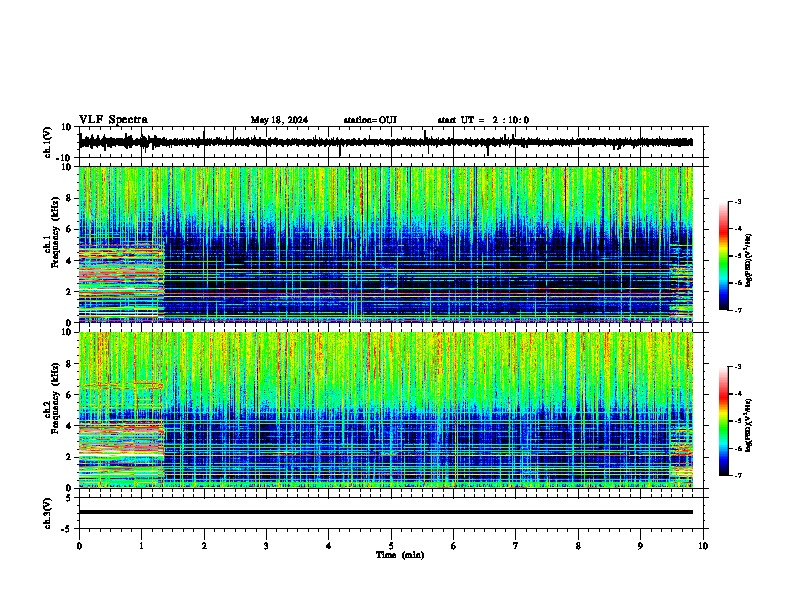Click the "4" minute tick on Time axis
This screenshot has height=612, width=792.
tap(329, 546)
